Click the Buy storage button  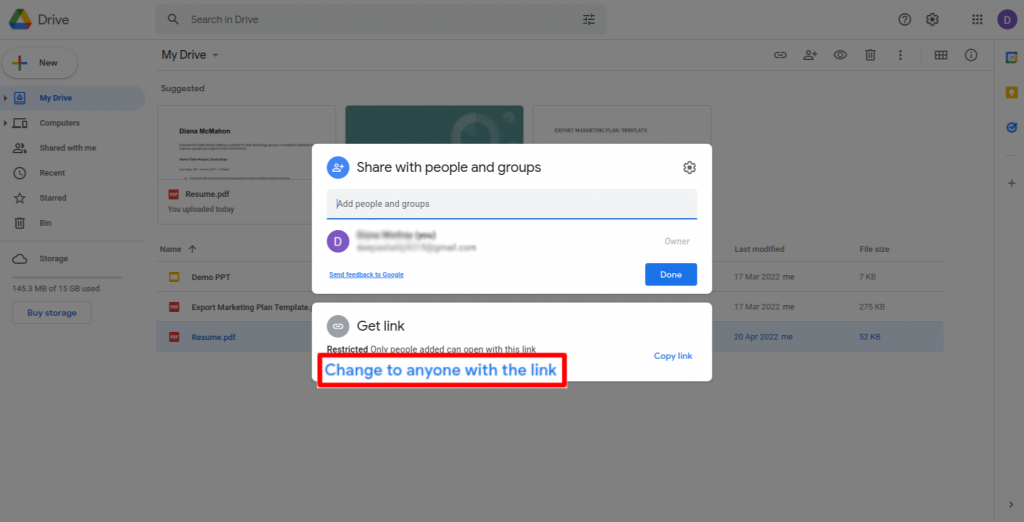coord(51,313)
